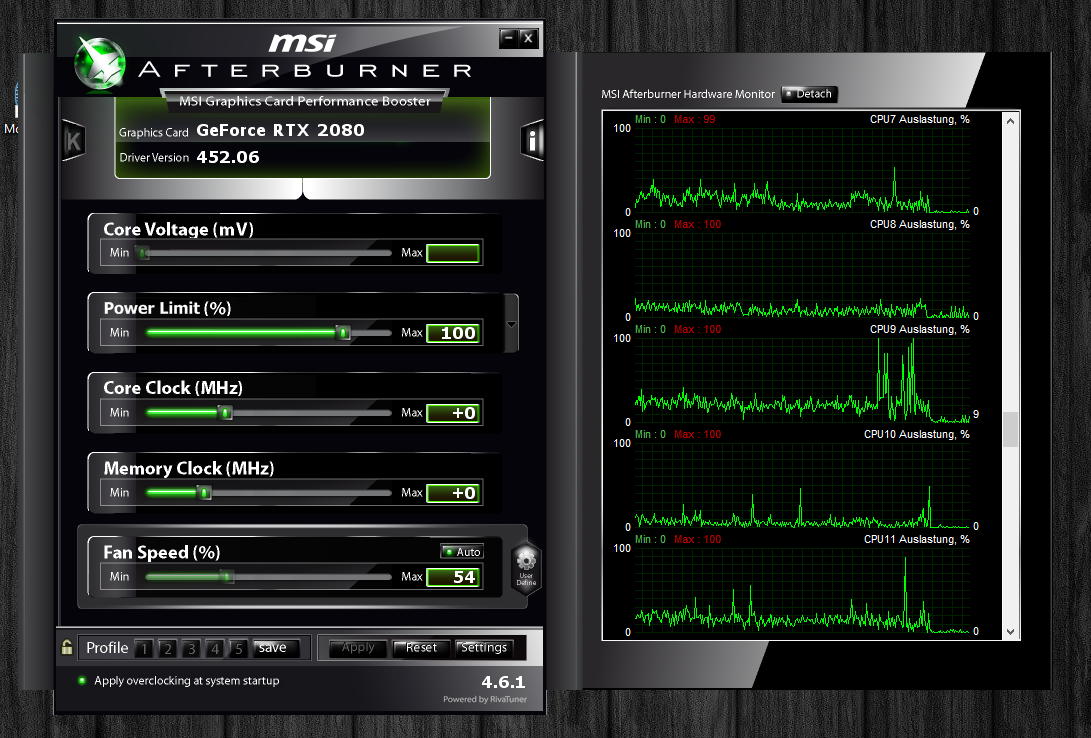Select profile slot 5
Image resolution: width=1091 pixels, height=738 pixels.
239,648
